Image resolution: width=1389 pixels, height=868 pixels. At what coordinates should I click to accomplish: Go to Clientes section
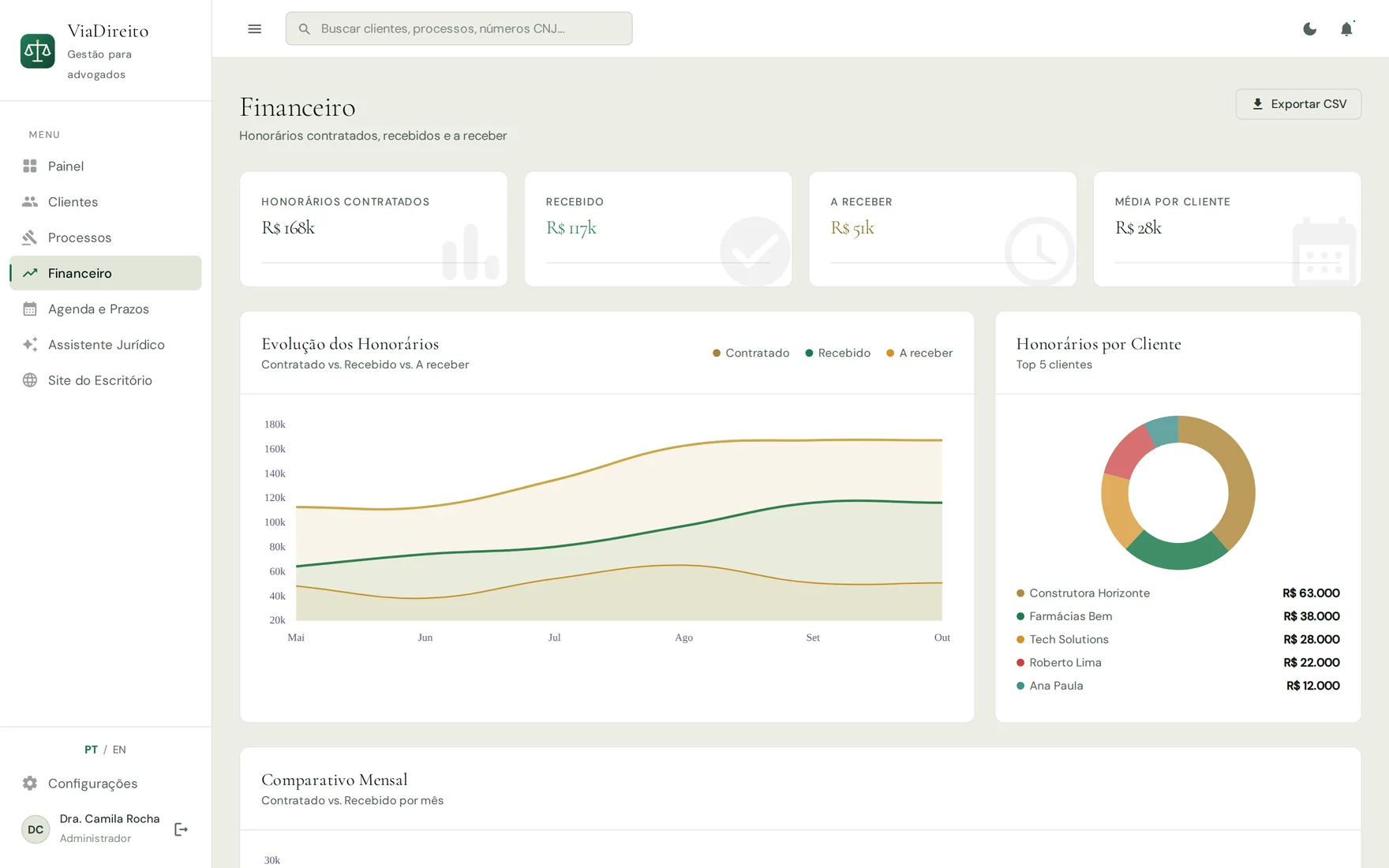click(106, 202)
